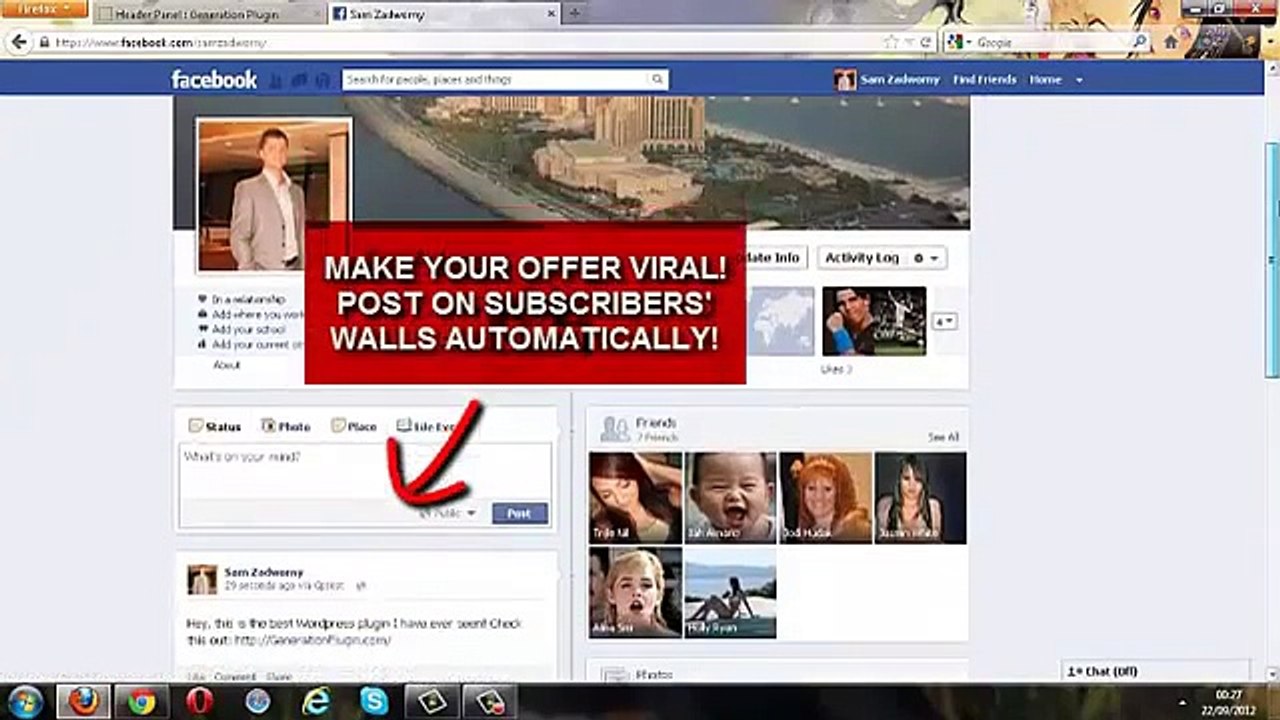Expand the Facebook account dropdown arrow beside Home

coord(1079,80)
